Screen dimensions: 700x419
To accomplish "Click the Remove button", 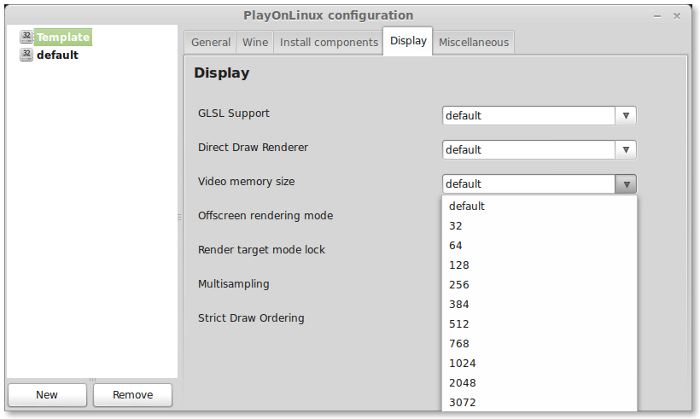I will tap(133, 395).
